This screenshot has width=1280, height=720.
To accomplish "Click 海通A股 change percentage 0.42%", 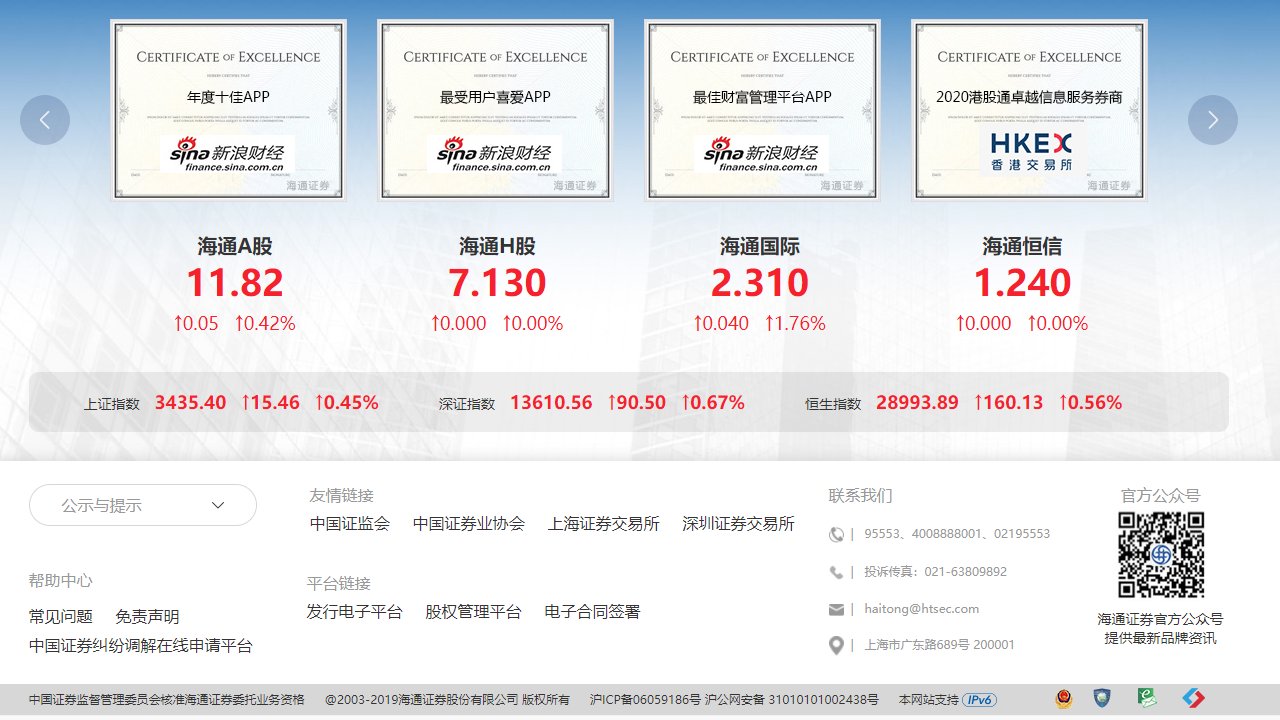I will [265, 324].
